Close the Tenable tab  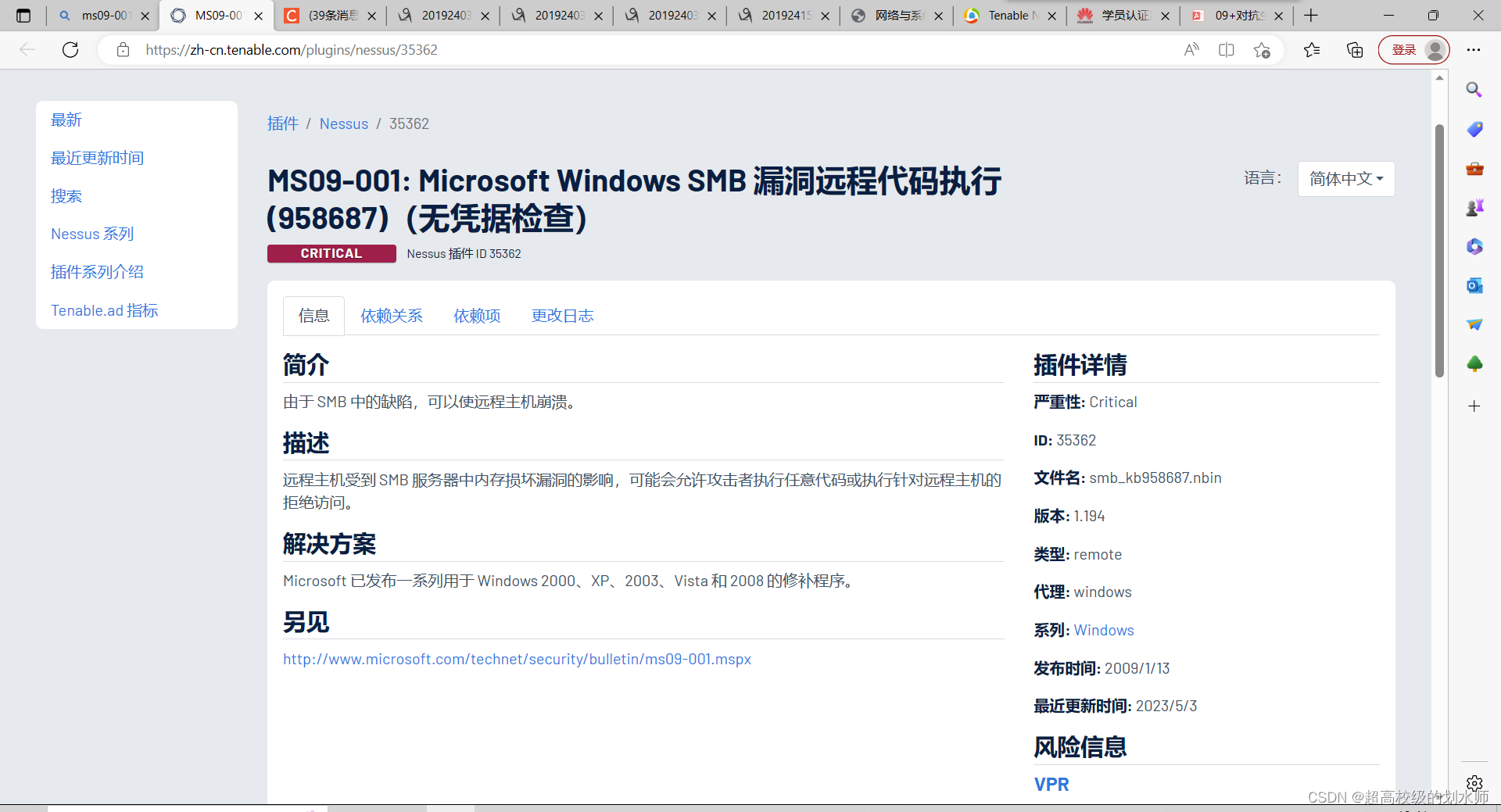1051,16
